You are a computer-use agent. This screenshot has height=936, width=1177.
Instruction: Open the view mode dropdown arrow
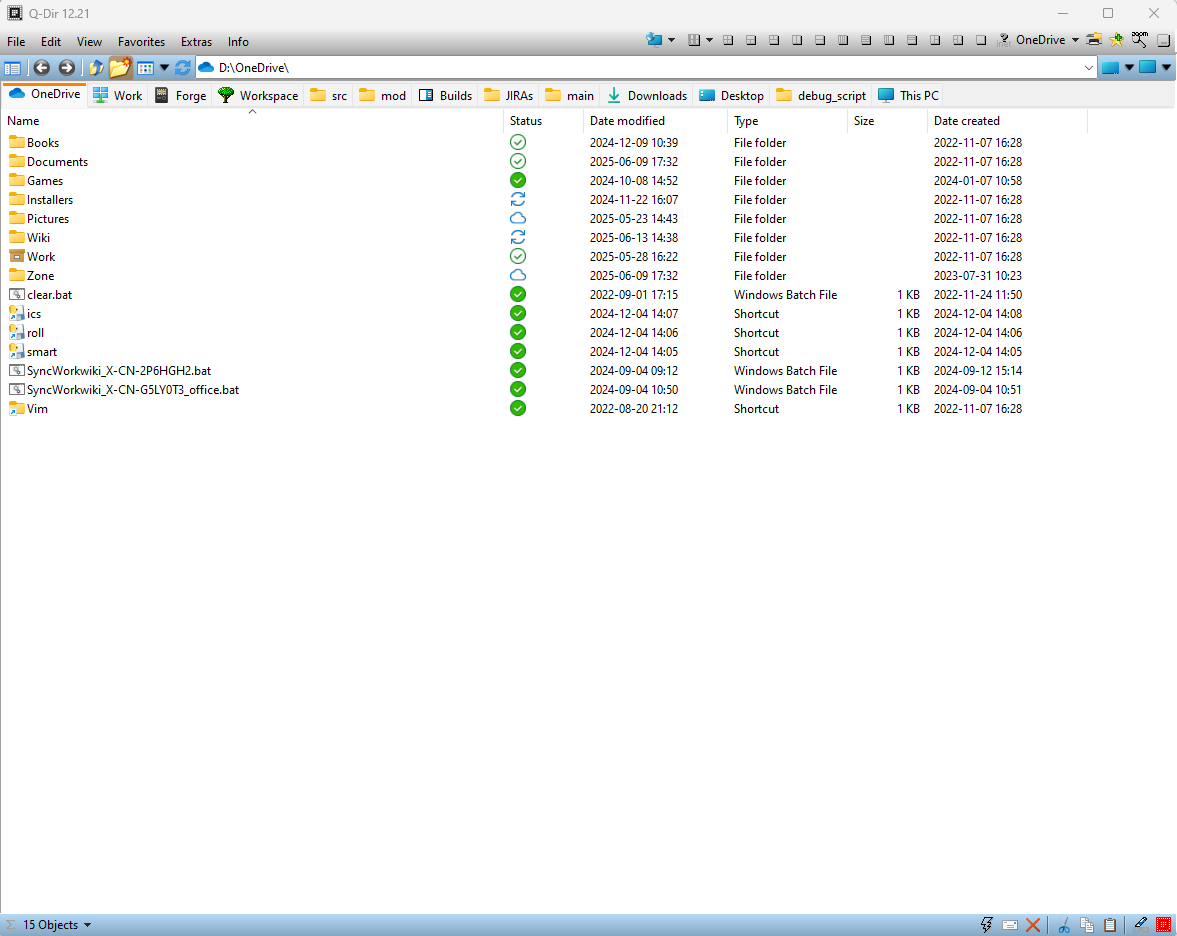point(164,68)
